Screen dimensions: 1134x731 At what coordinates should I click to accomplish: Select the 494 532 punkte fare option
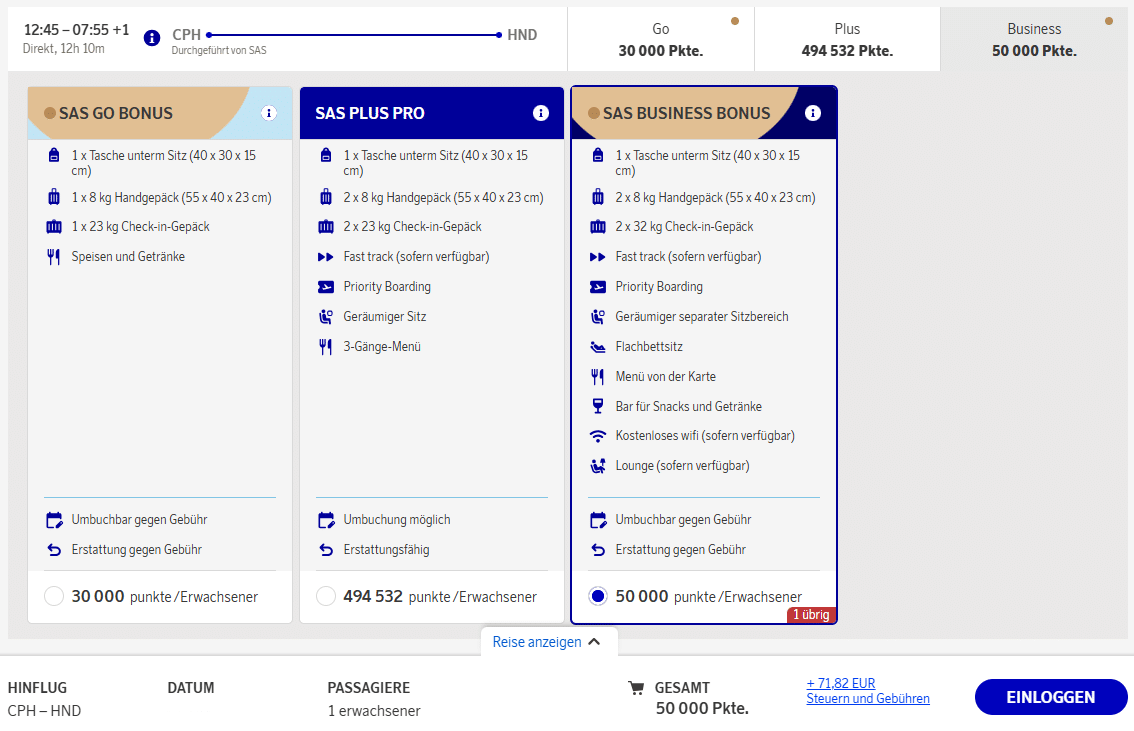tap(326, 595)
